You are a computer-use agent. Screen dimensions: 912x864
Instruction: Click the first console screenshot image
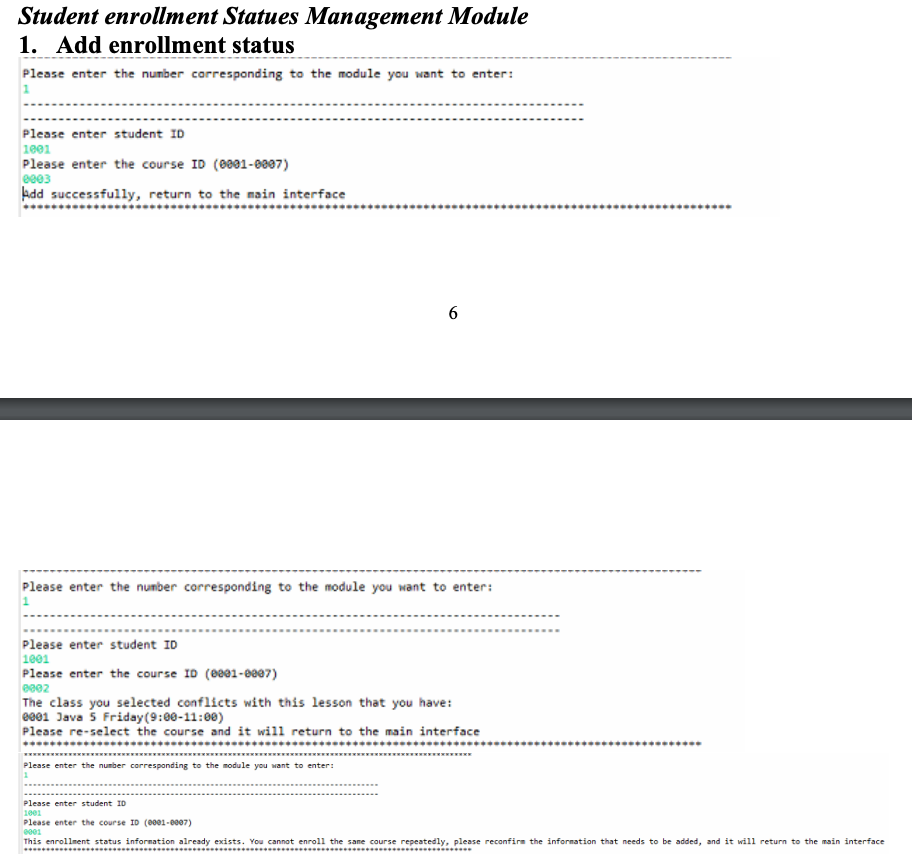(x=400, y=137)
